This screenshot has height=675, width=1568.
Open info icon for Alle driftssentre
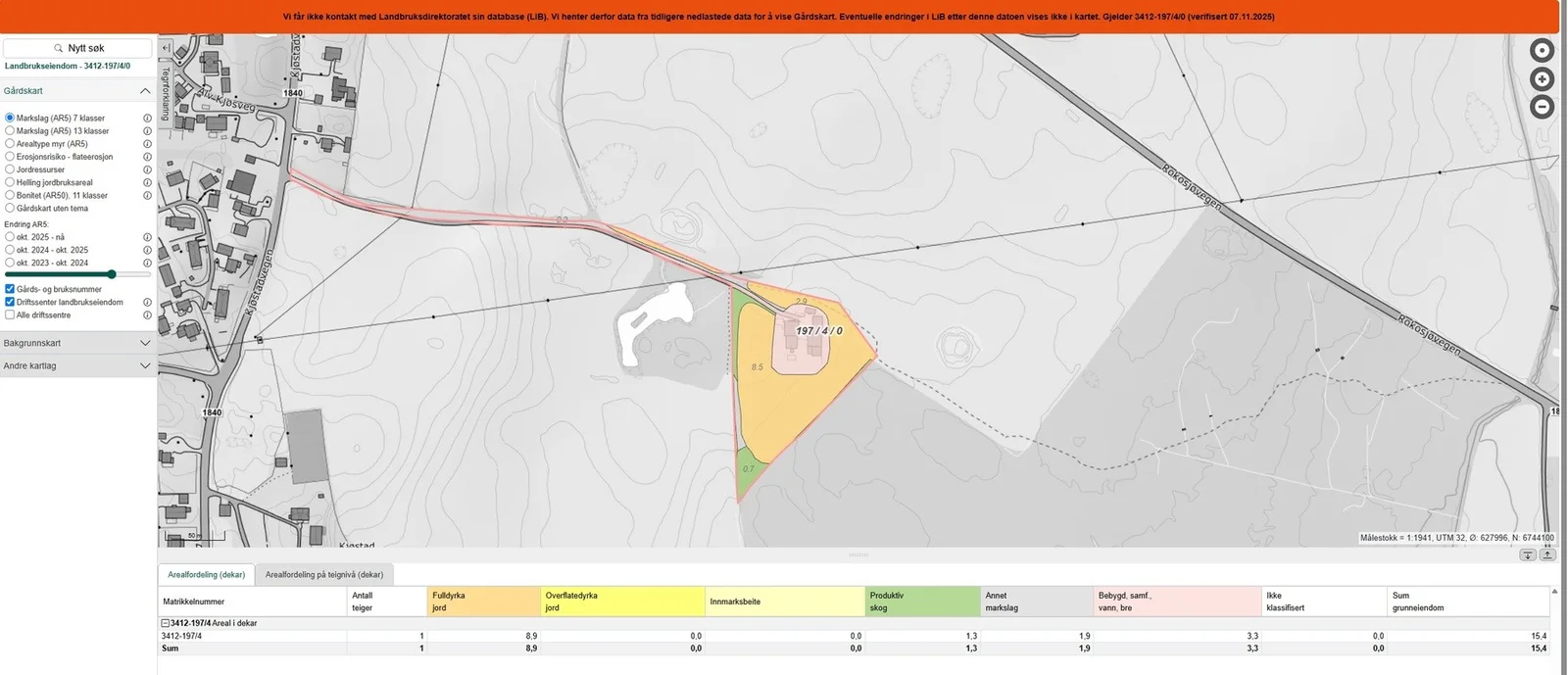(x=147, y=315)
